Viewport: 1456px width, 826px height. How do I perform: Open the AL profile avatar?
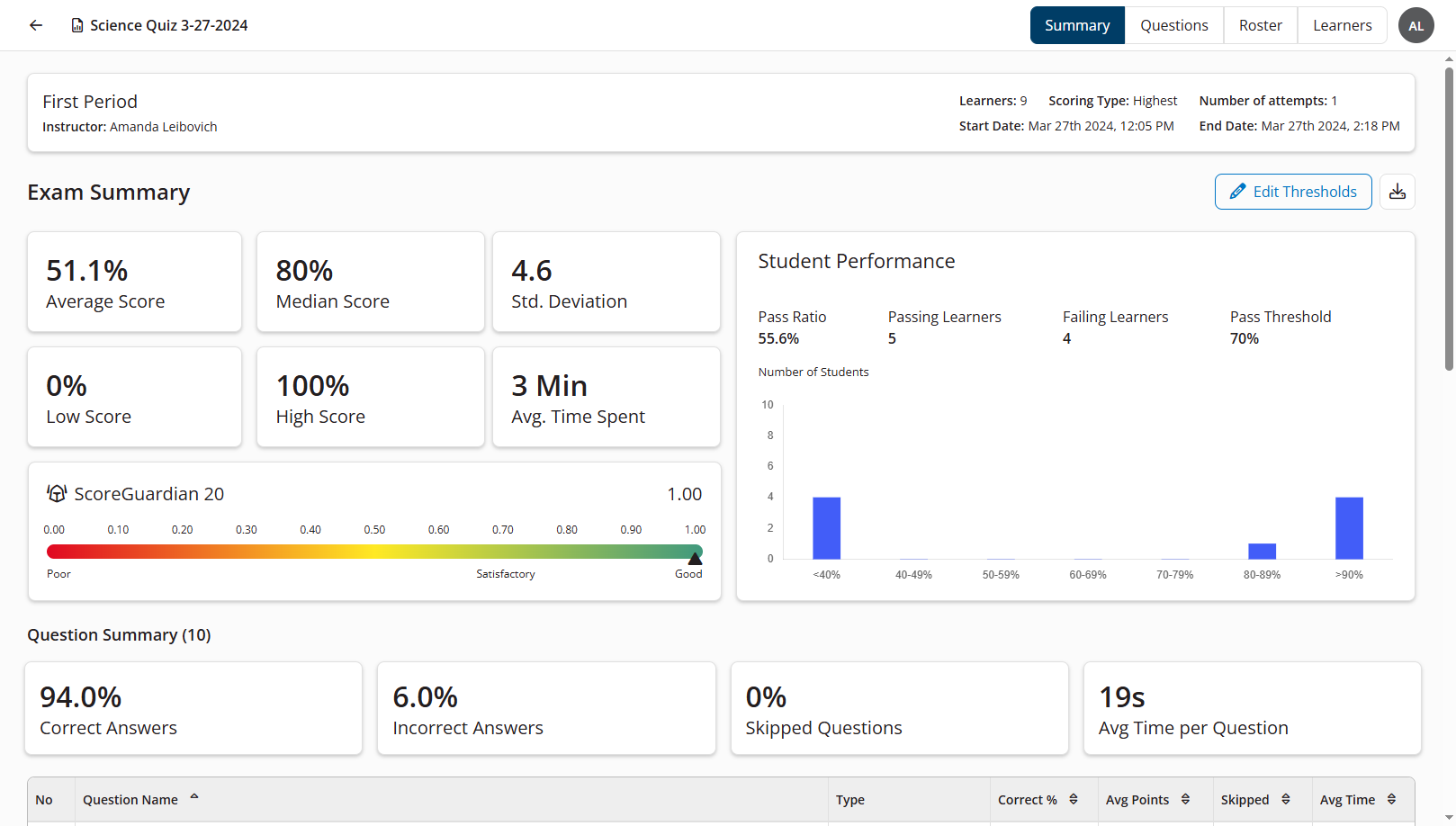click(1416, 25)
